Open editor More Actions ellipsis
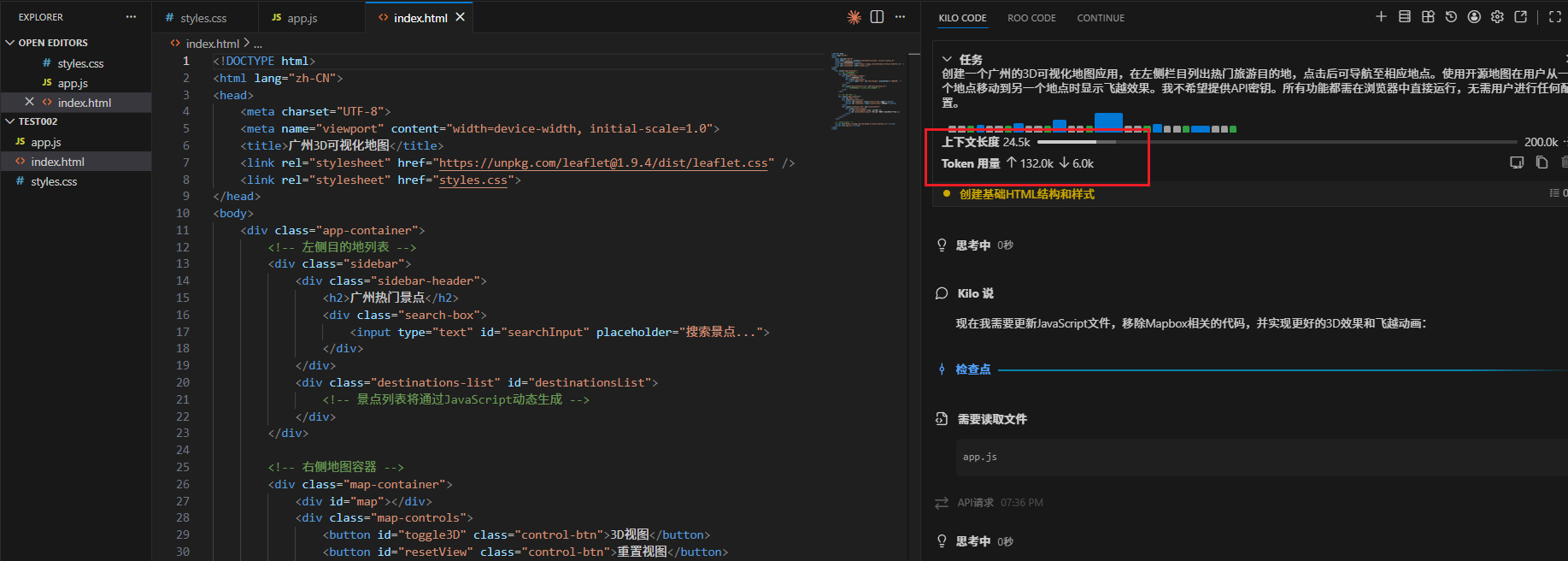Image resolution: width=1568 pixels, height=561 pixels. (x=900, y=17)
